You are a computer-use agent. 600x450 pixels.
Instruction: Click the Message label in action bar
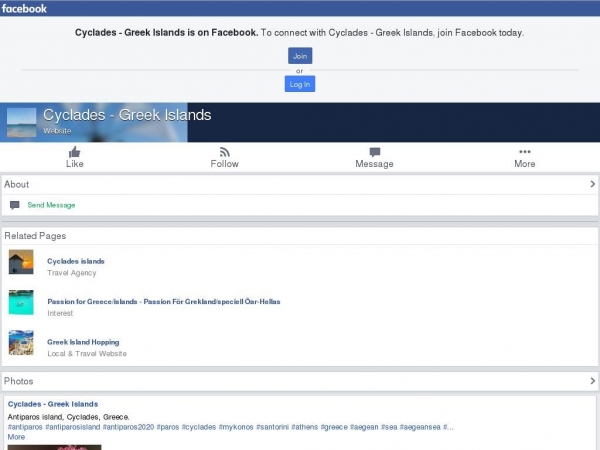point(374,164)
